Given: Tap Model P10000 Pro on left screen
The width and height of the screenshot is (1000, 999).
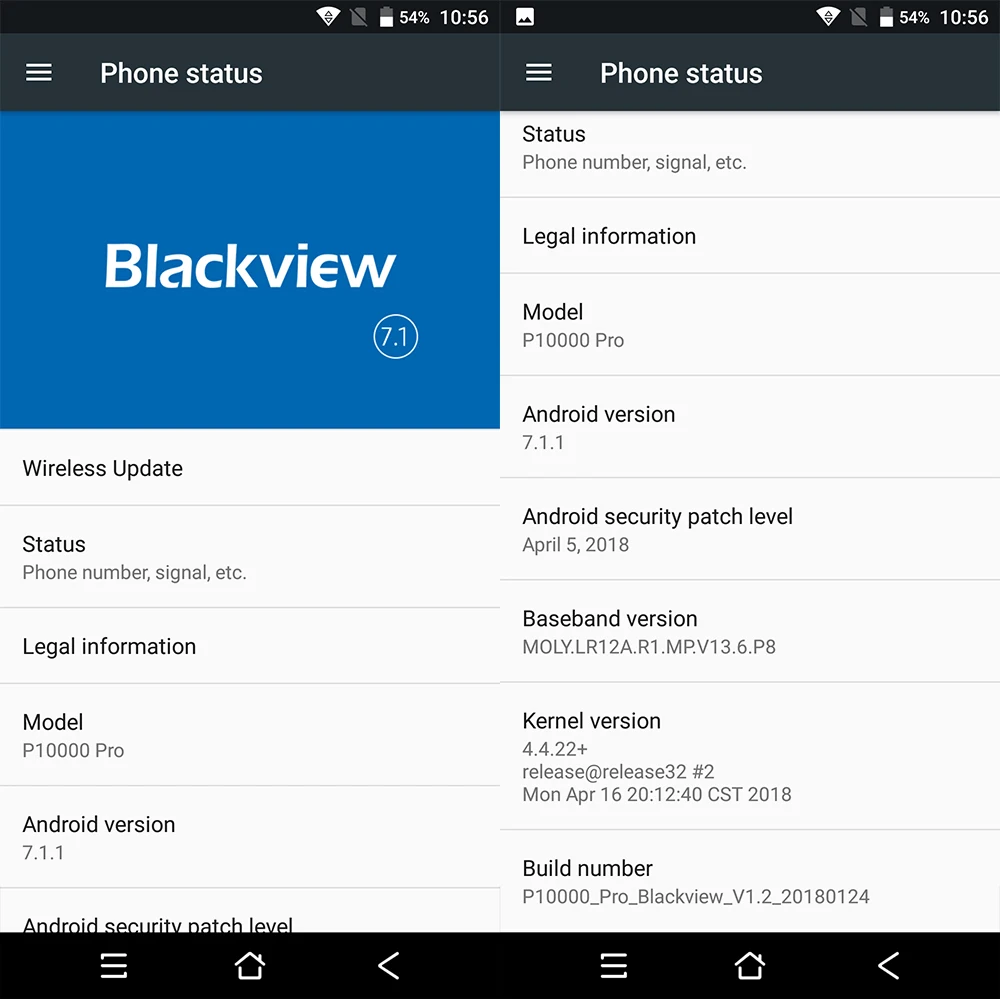Looking at the screenshot, I should (x=250, y=736).
